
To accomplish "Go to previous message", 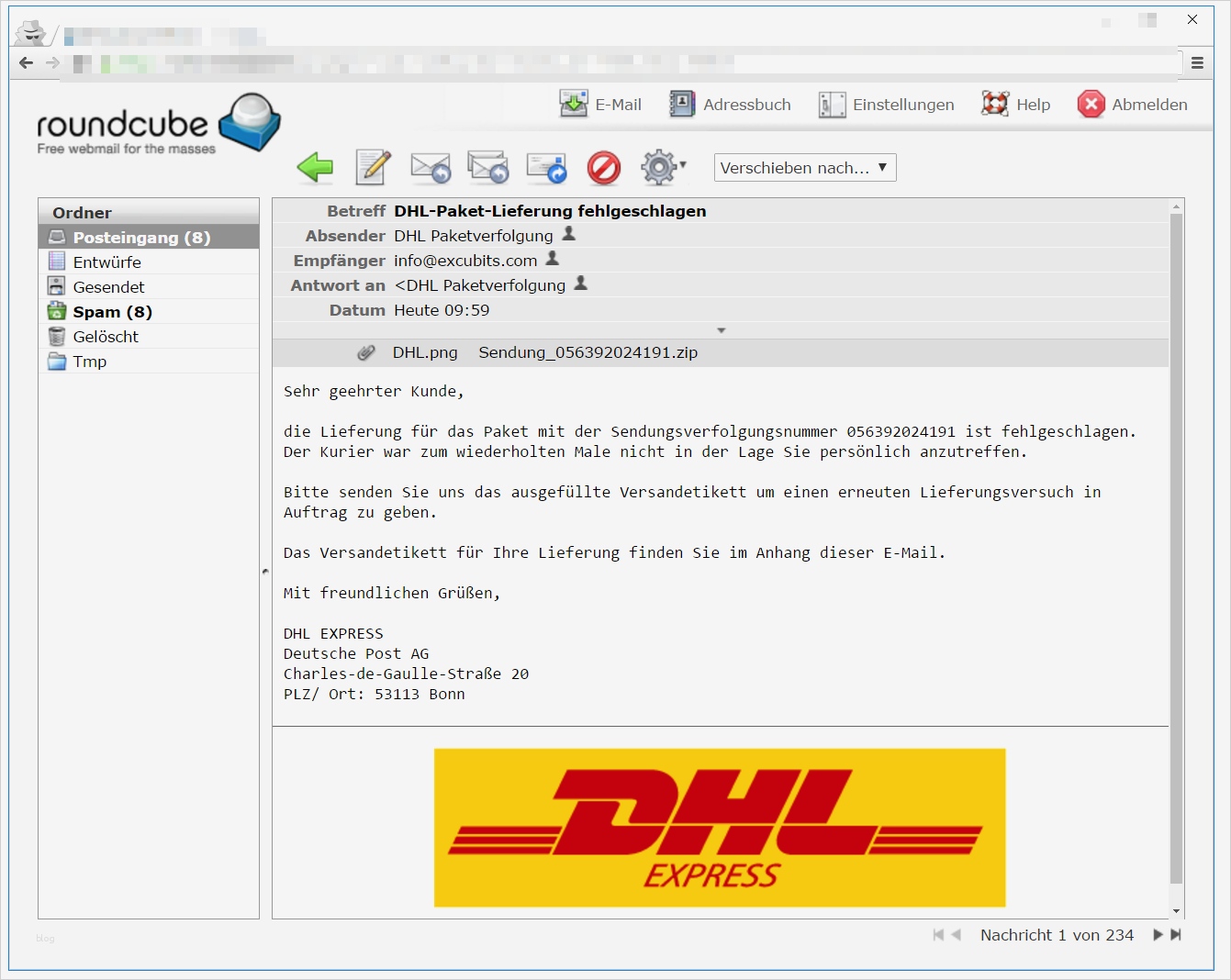I will pos(957,935).
